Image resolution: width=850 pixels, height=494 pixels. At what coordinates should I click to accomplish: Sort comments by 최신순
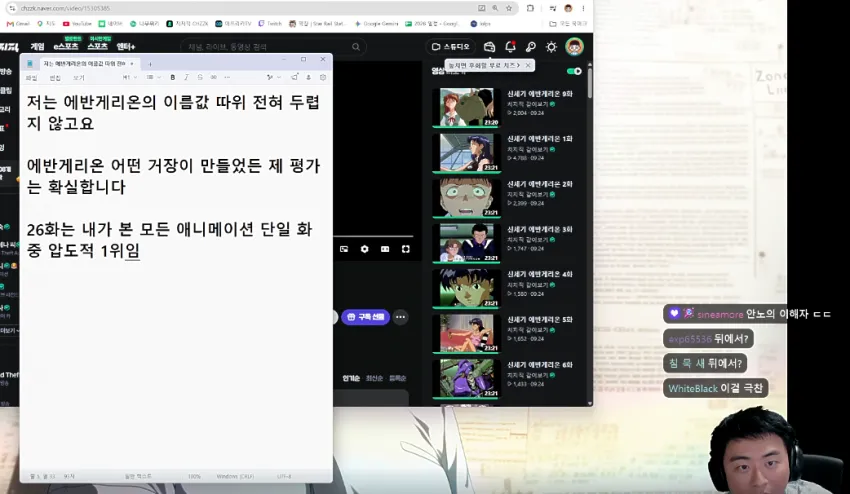click(x=374, y=378)
